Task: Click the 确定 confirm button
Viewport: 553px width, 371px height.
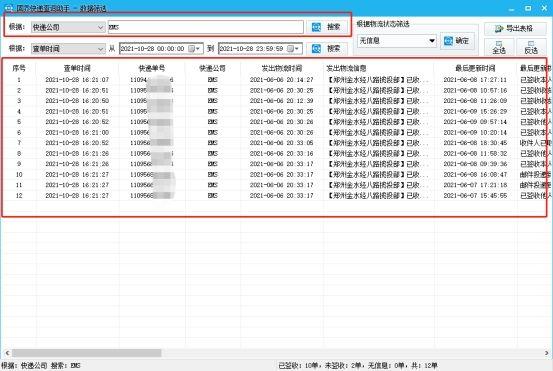Action: [x=457, y=41]
